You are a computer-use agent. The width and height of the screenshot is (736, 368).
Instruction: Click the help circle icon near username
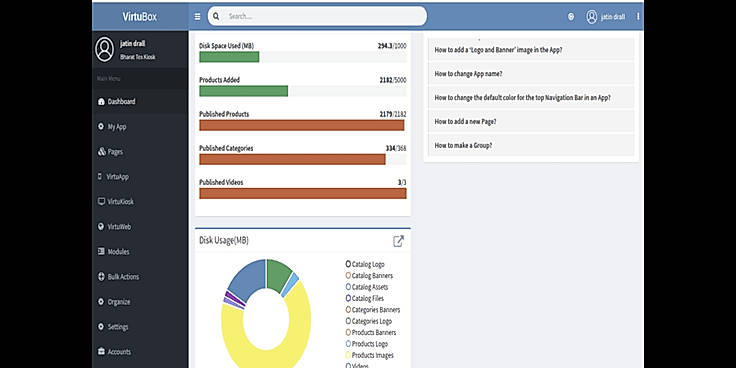click(x=571, y=16)
